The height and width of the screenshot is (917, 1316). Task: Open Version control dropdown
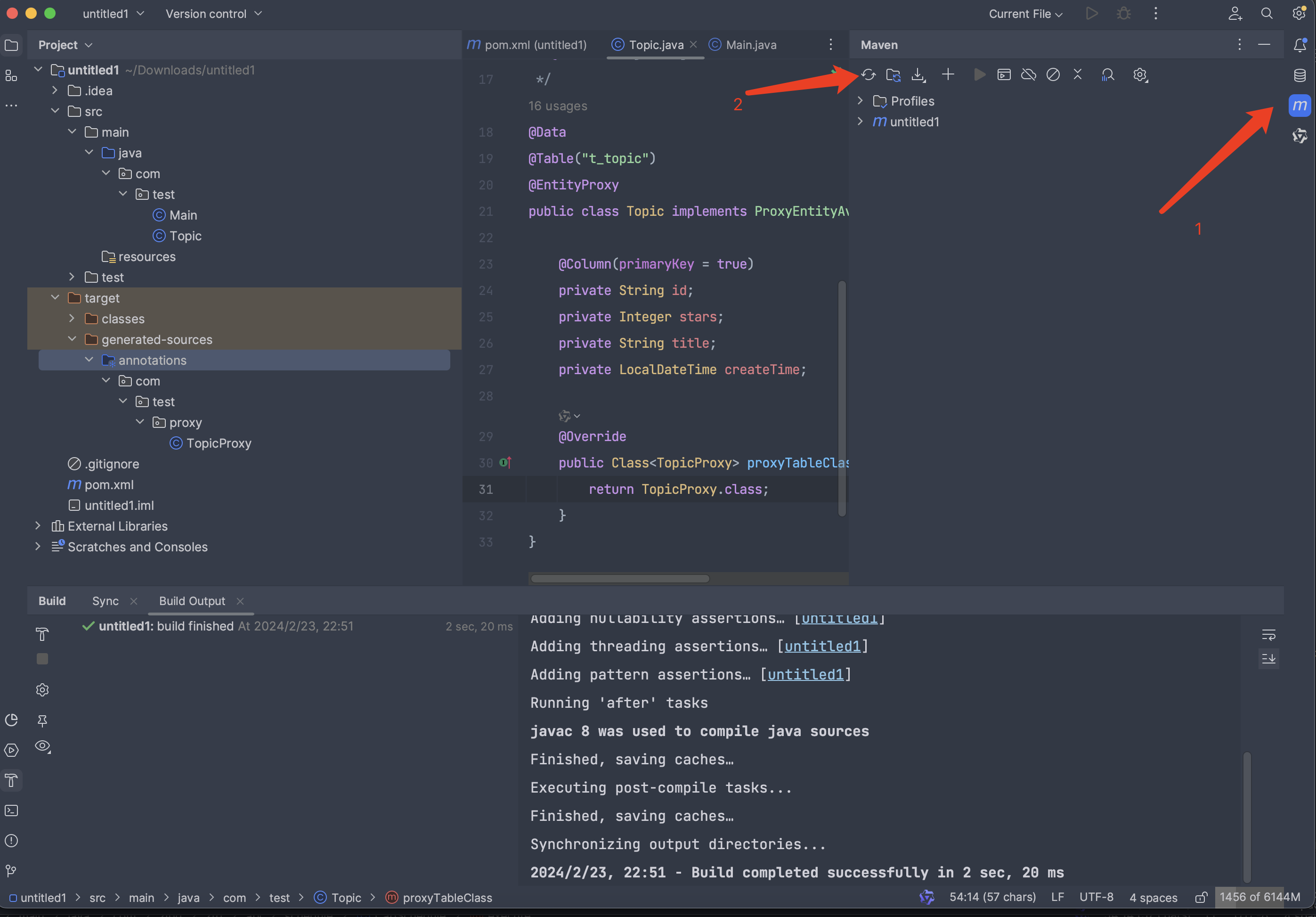click(x=213, y=14)
